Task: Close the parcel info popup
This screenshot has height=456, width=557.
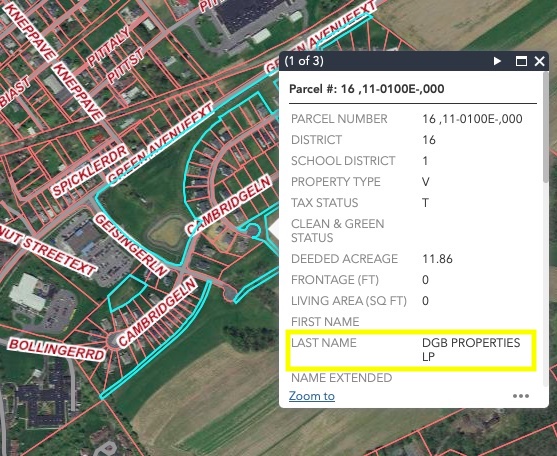Action: [x=540, y=61]
